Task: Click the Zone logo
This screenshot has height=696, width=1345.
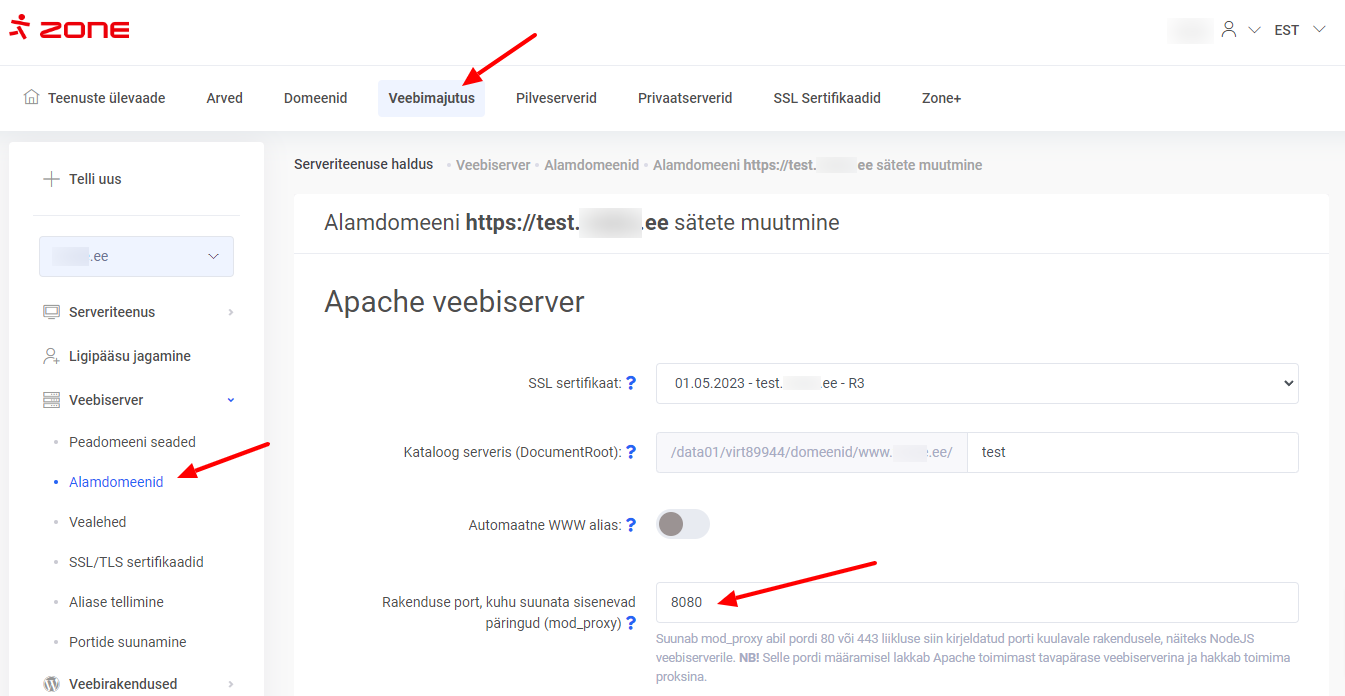Action: coord(69,29)
